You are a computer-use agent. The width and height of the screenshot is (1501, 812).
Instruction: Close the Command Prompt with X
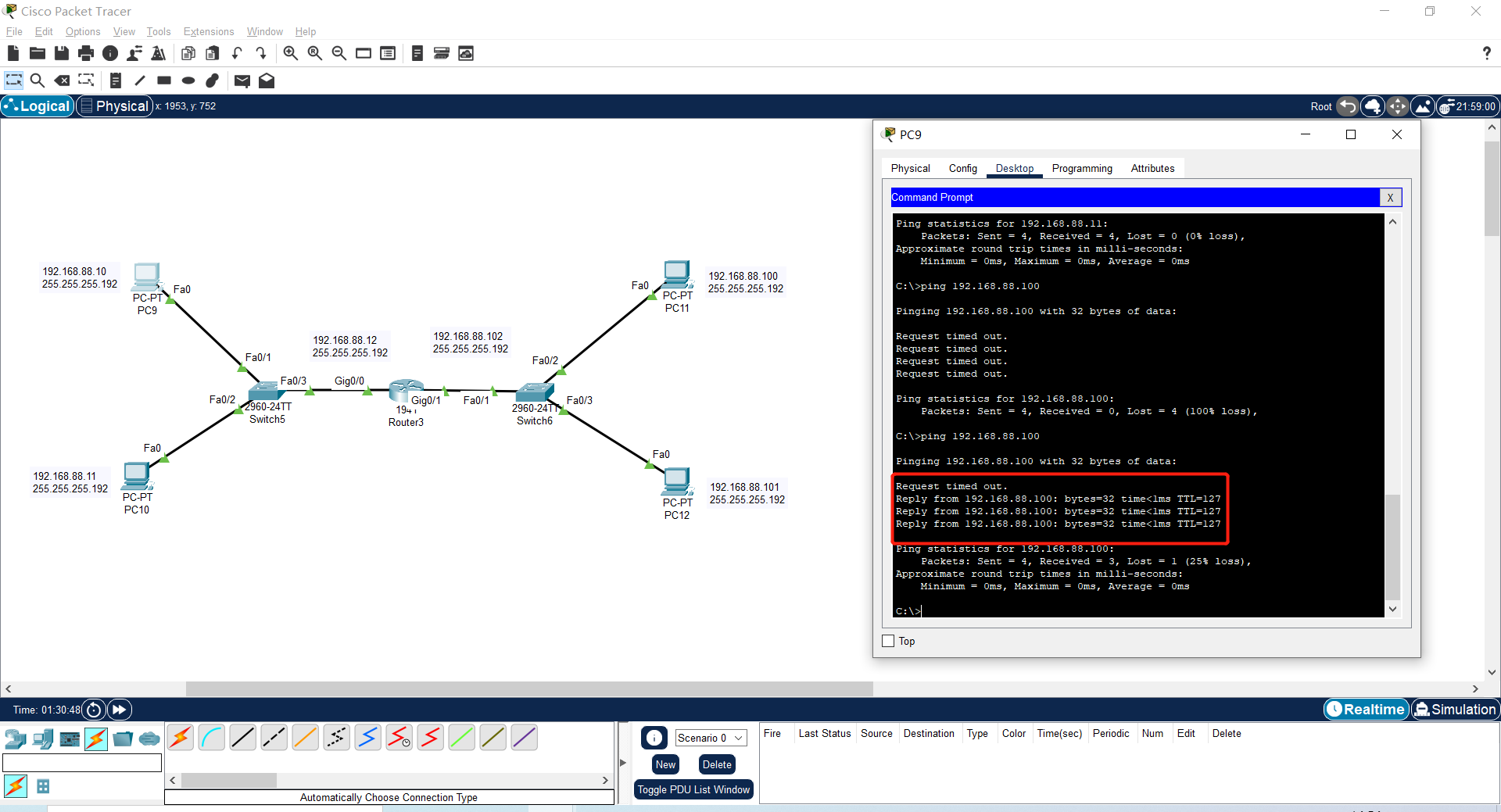tap(1390, 198)
